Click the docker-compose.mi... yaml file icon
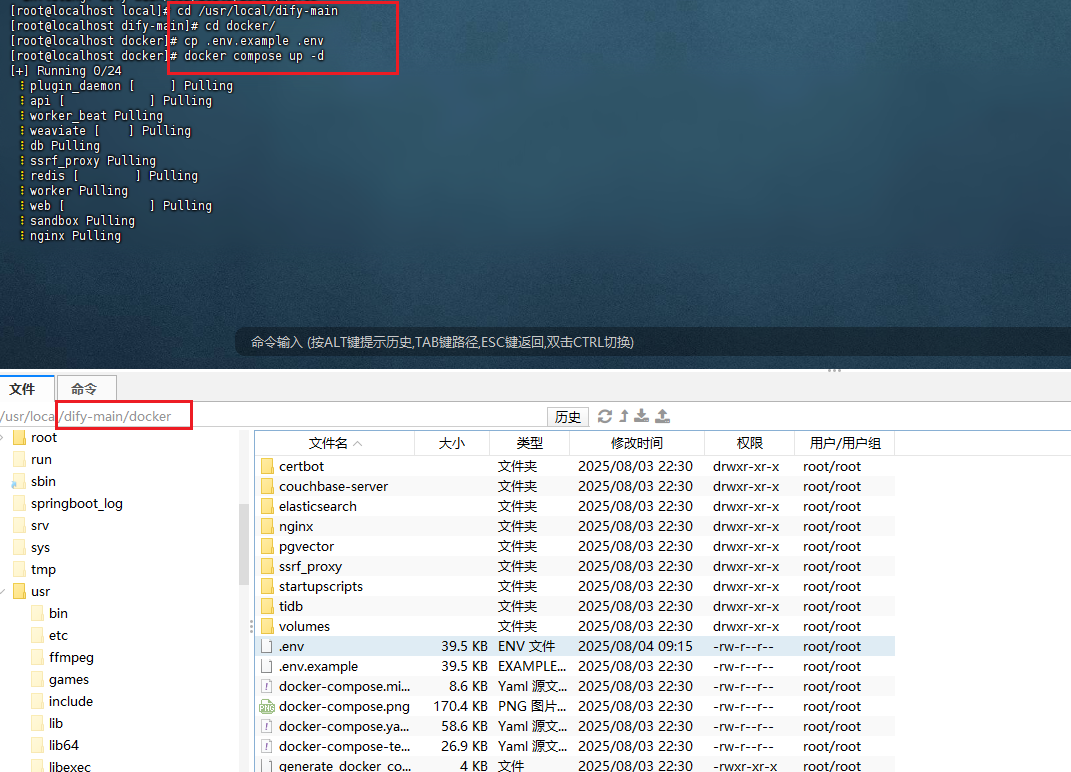The width and height of the screenshot is (1071, 772). (267, 687)
